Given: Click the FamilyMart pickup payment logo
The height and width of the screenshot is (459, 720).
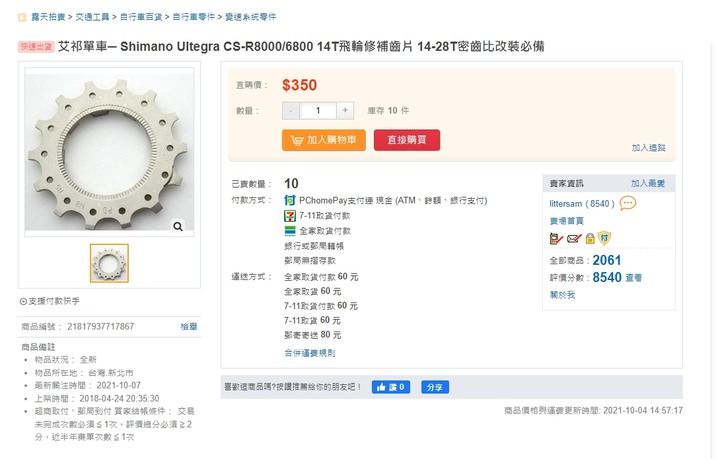Looking at the screenshot, I should click(x=290, y=231).
